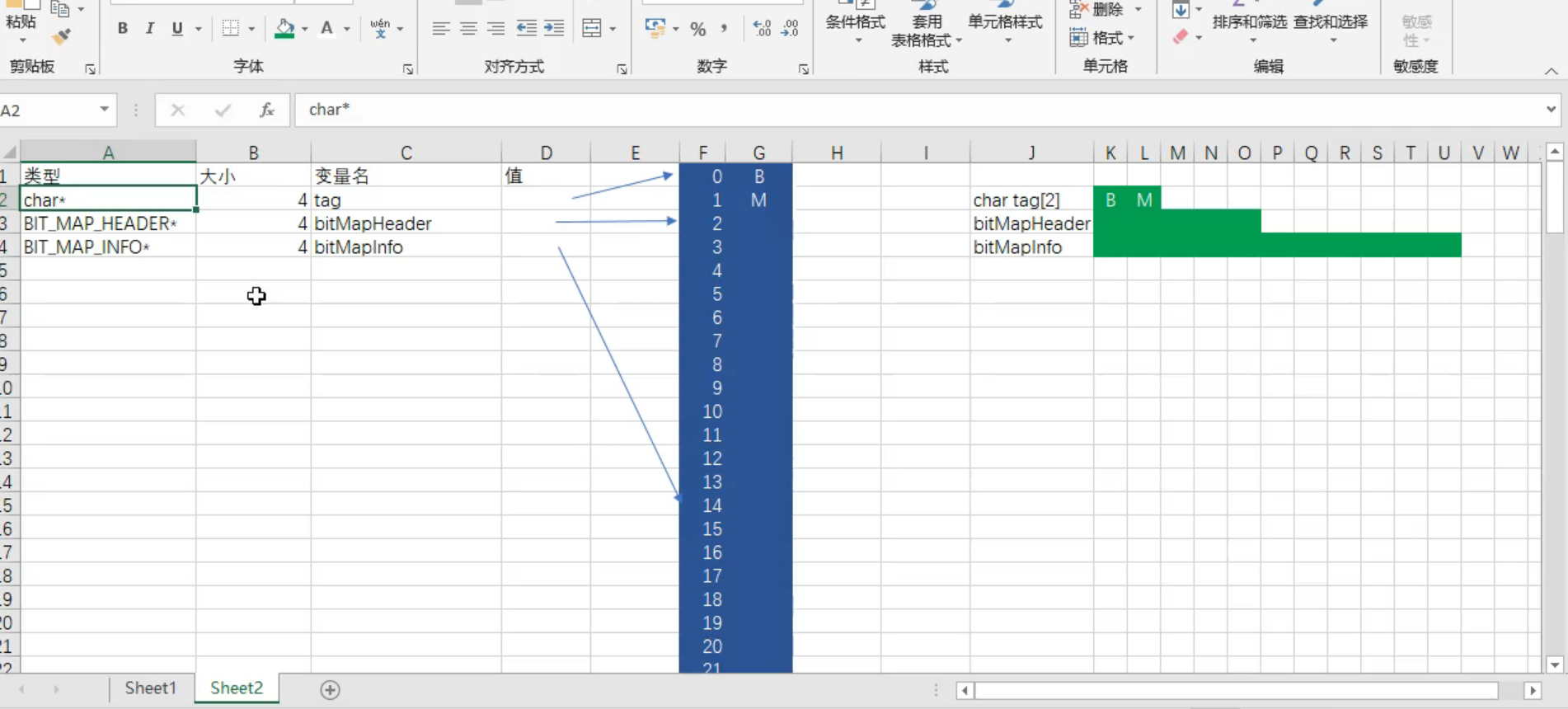Open borders dropdown arrow
Image resolution: width=1568 pixels, height=709 pixels.
click(x=251, y=29)
